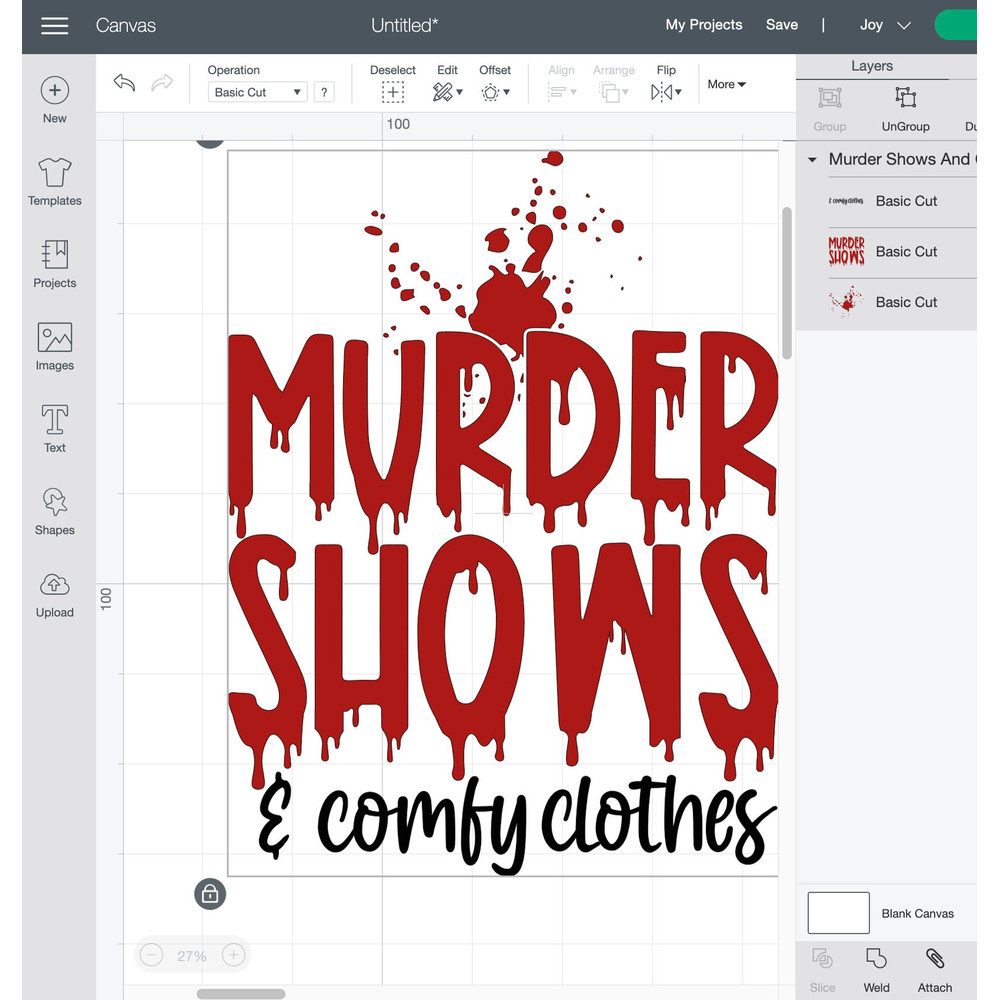Switch to the Canvas view
Screen dimensions: 1000x1000
point(126,25)
